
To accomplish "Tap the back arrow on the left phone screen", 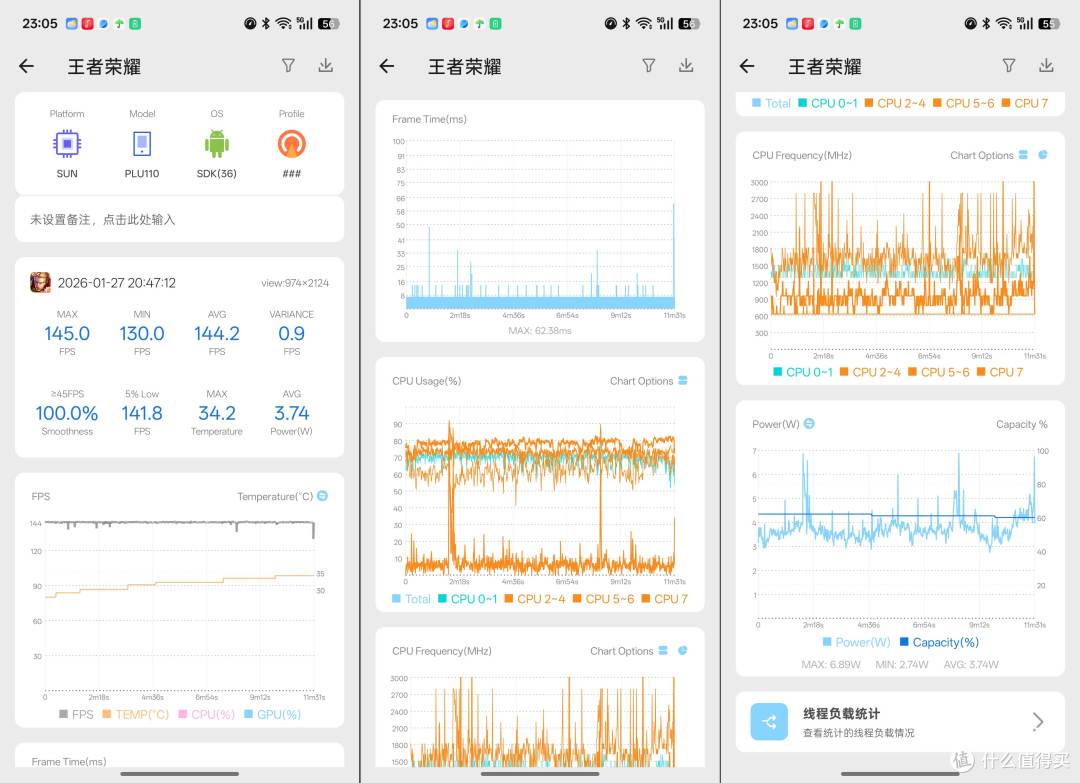I will click(26, 66).
